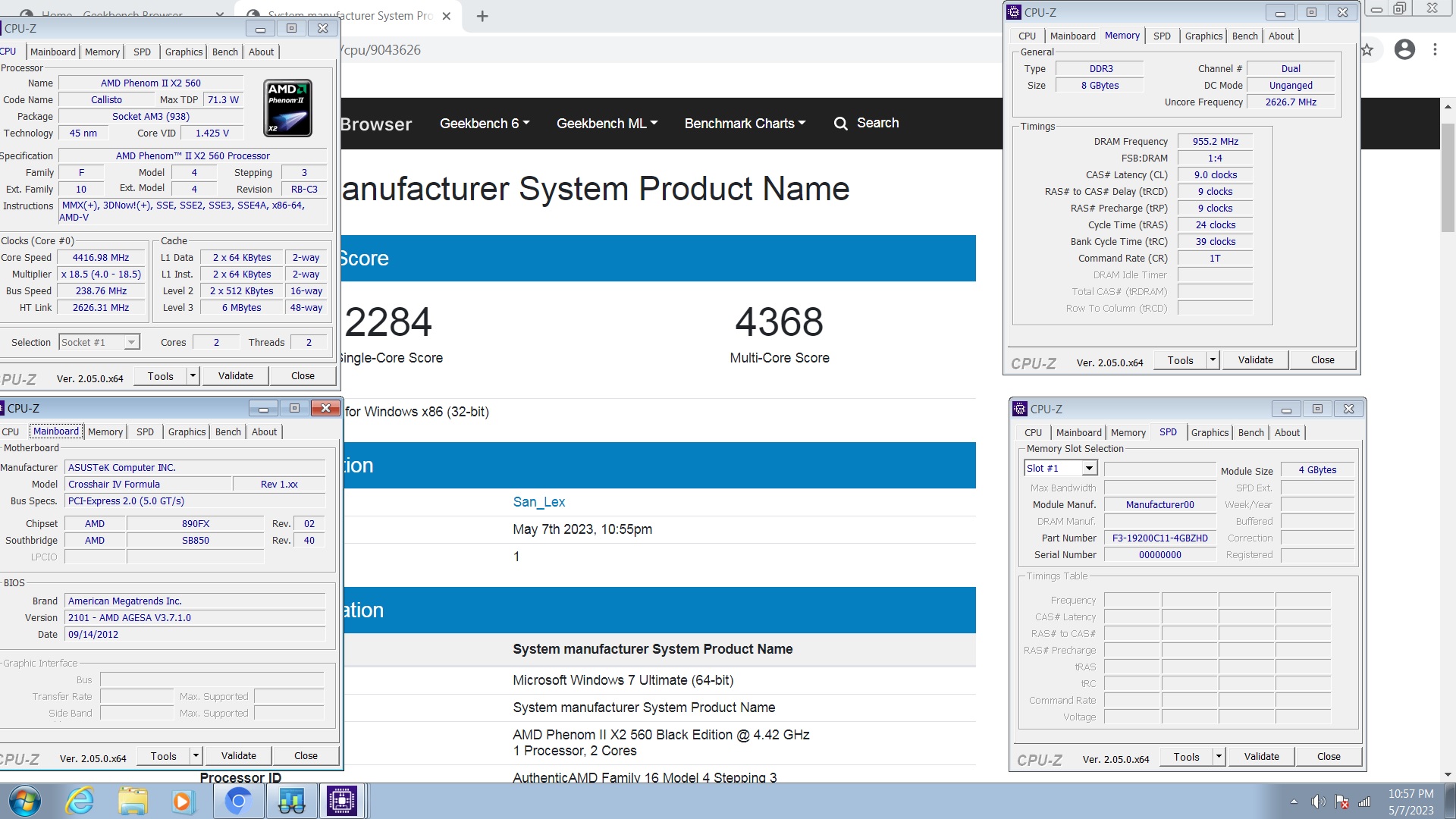1456x819 pixels.
Task: Open Chrome three-dot menu
Action: click(1435, 50)
